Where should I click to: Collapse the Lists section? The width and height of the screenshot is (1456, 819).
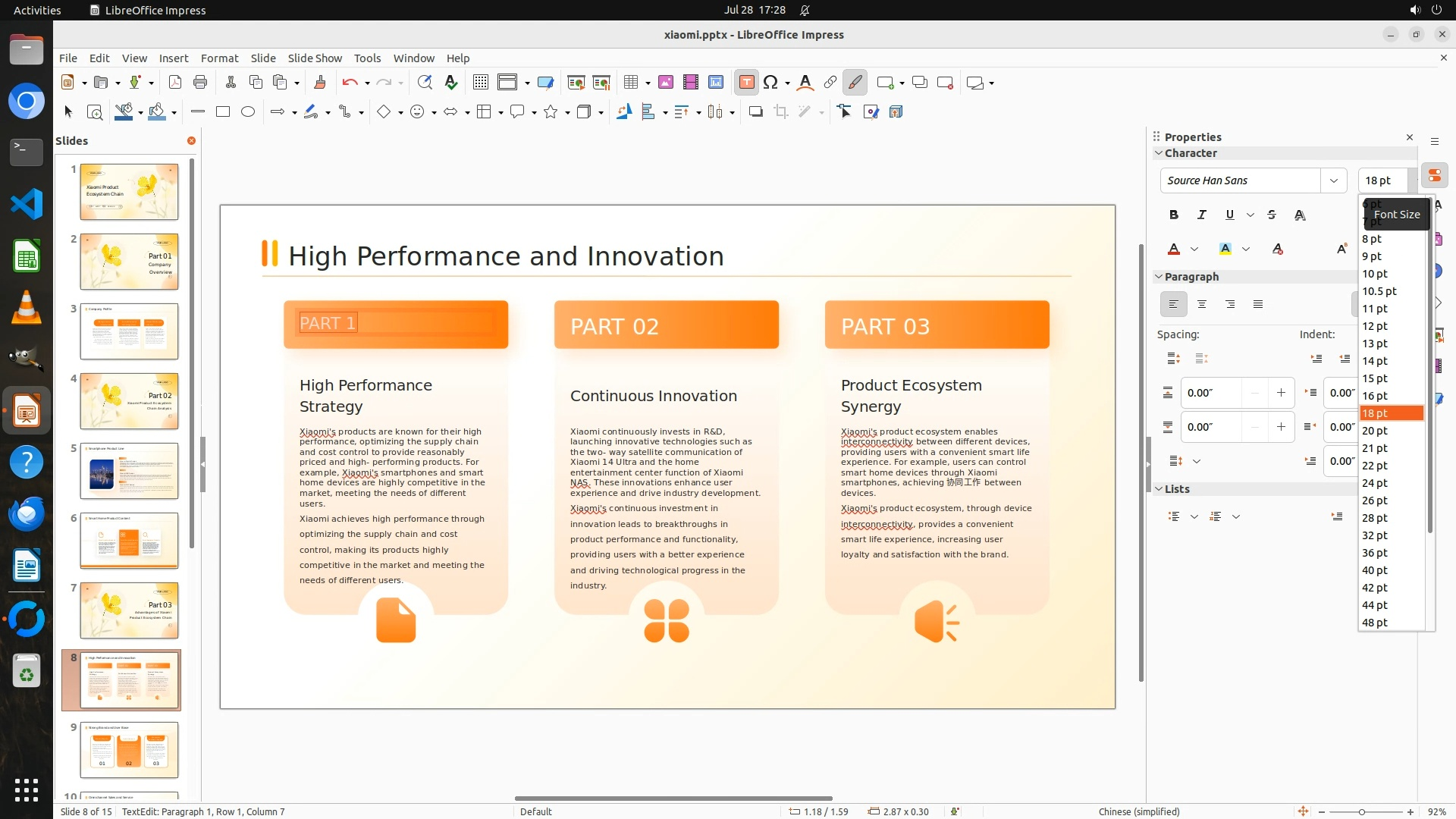point(1159,489)
